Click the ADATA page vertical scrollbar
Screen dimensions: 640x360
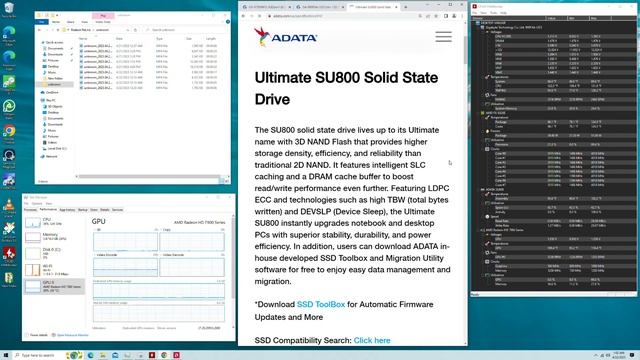click(x=465, y=49)
